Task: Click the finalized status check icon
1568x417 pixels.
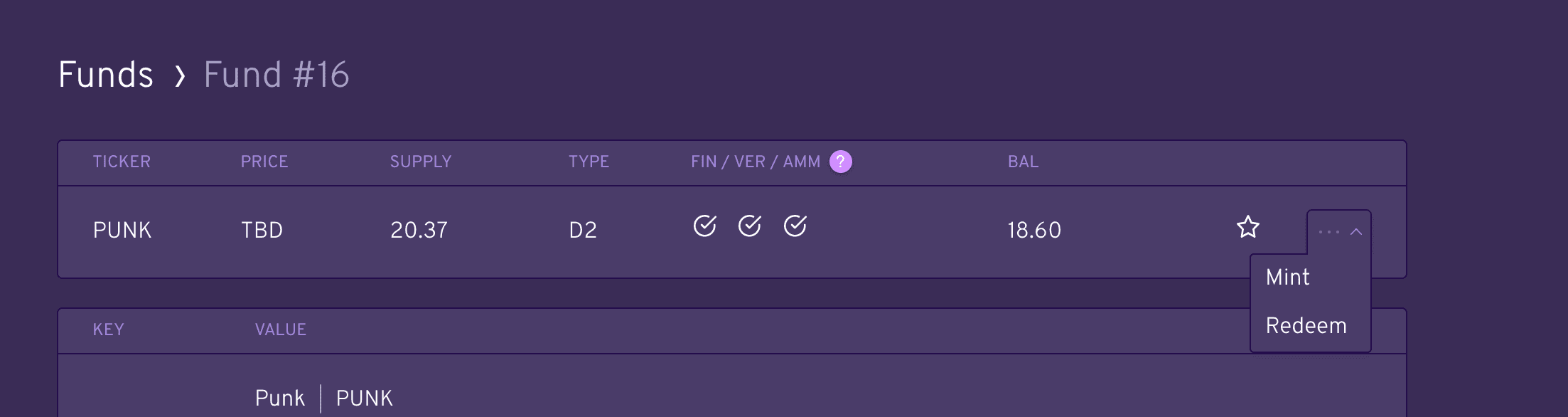Action: [704, 226]
